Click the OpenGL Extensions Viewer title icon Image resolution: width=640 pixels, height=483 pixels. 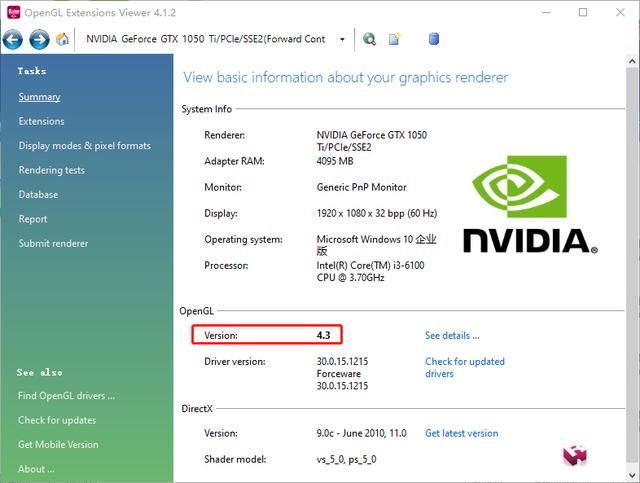(x=14, y=13)
